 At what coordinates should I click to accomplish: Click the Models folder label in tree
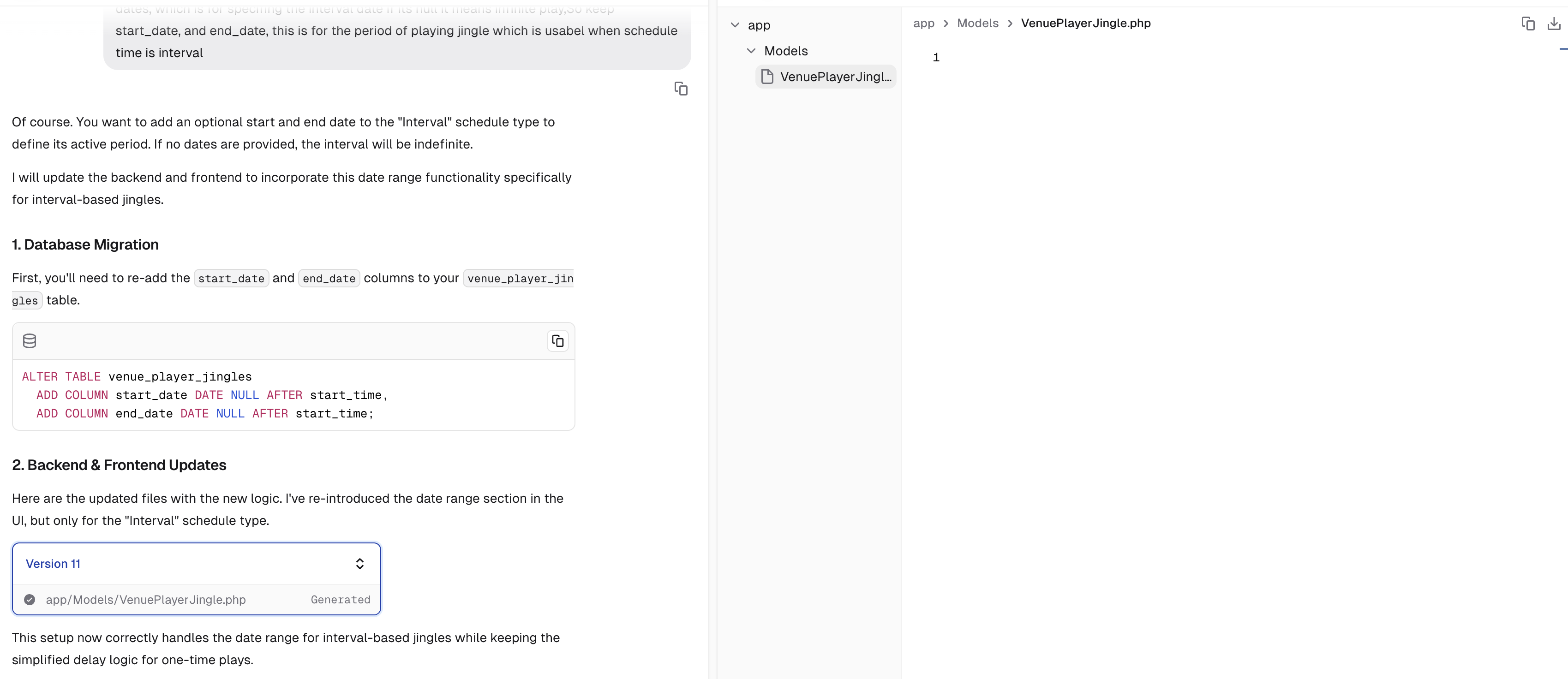point(786,51)
